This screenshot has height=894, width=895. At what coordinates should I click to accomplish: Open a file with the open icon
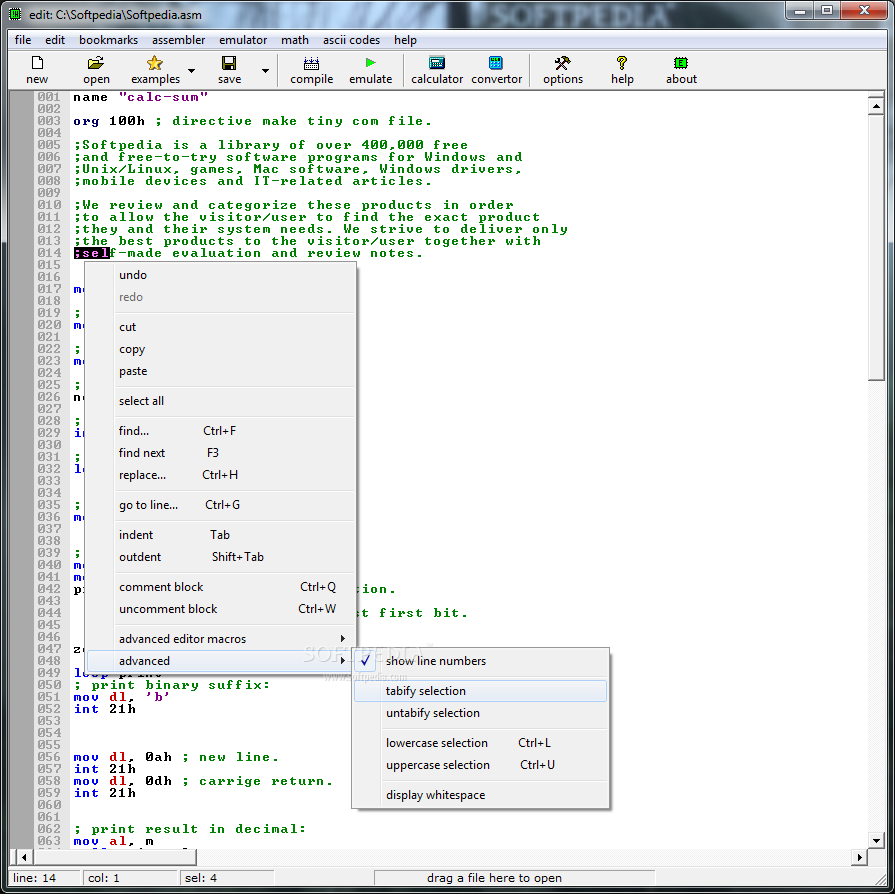coord(96,63)
